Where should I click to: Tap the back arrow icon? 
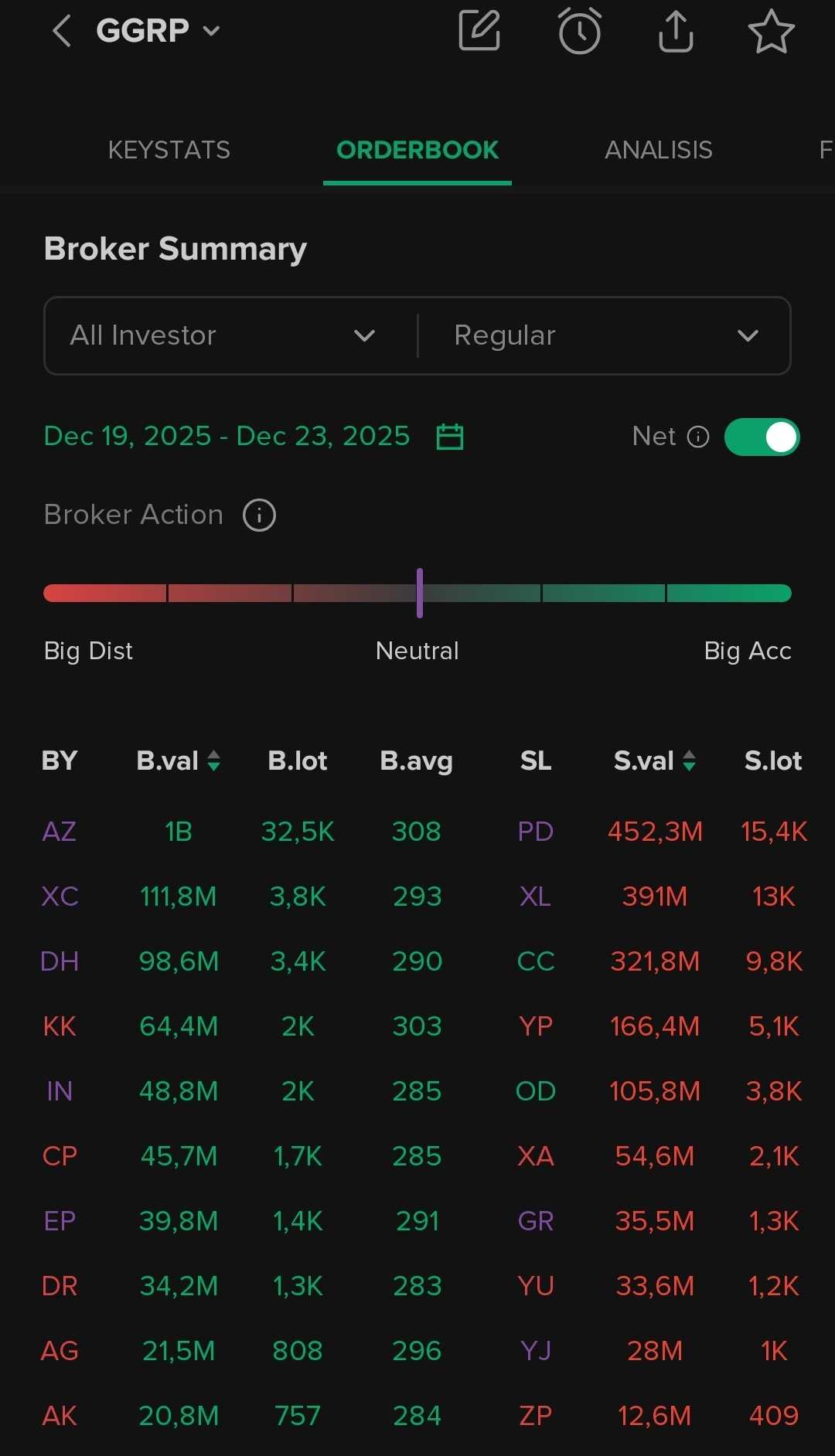coord(62,32)
